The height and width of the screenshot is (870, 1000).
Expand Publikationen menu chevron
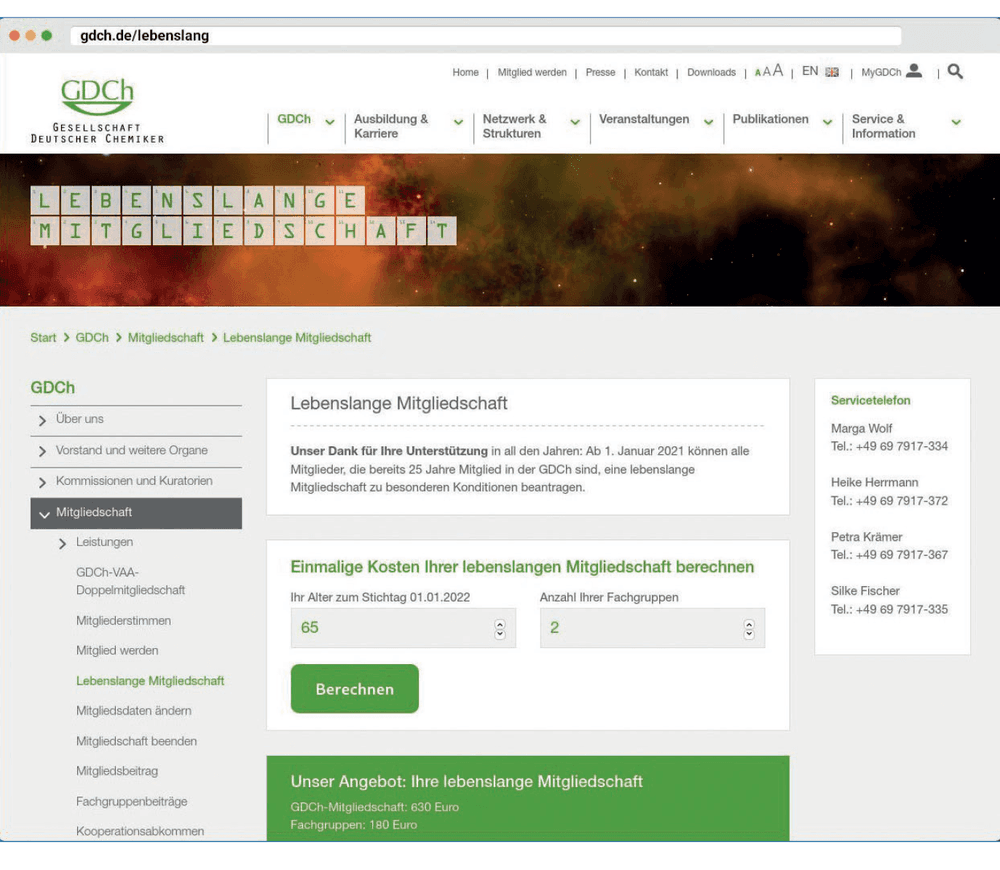(827, 122)
